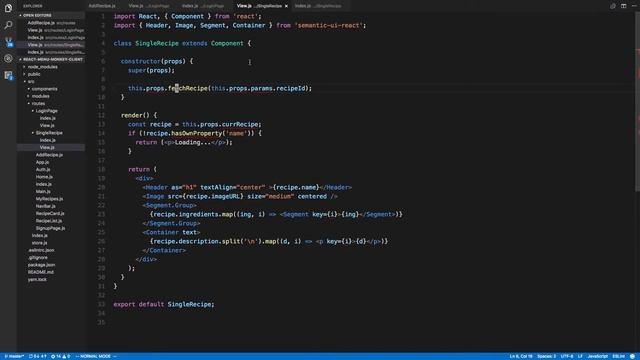Open RecipeList.js in the file tree
This screenshot has height=360, width=640.
(x=49, y=221)
